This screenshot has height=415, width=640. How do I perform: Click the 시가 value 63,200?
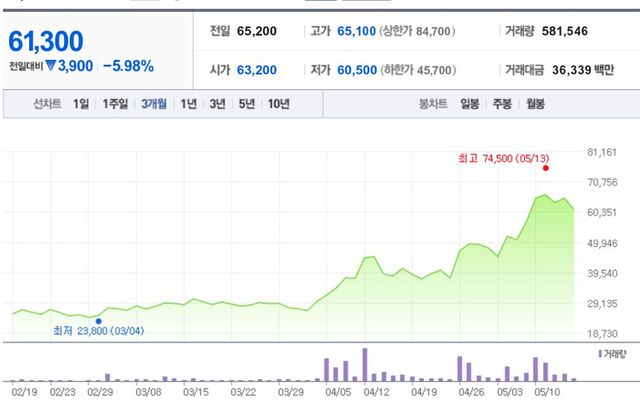258,71
